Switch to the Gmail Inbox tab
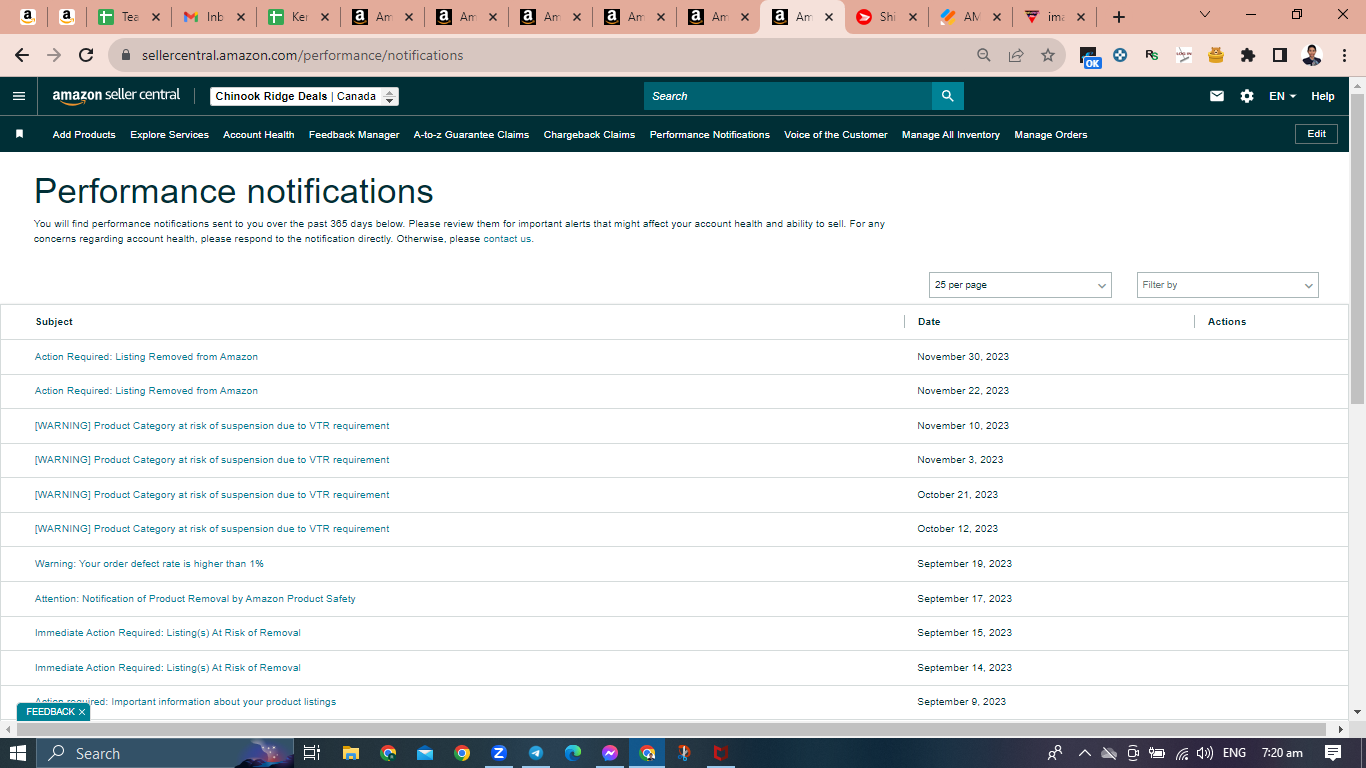1366x768 pixels. click(x=213, y=17)
